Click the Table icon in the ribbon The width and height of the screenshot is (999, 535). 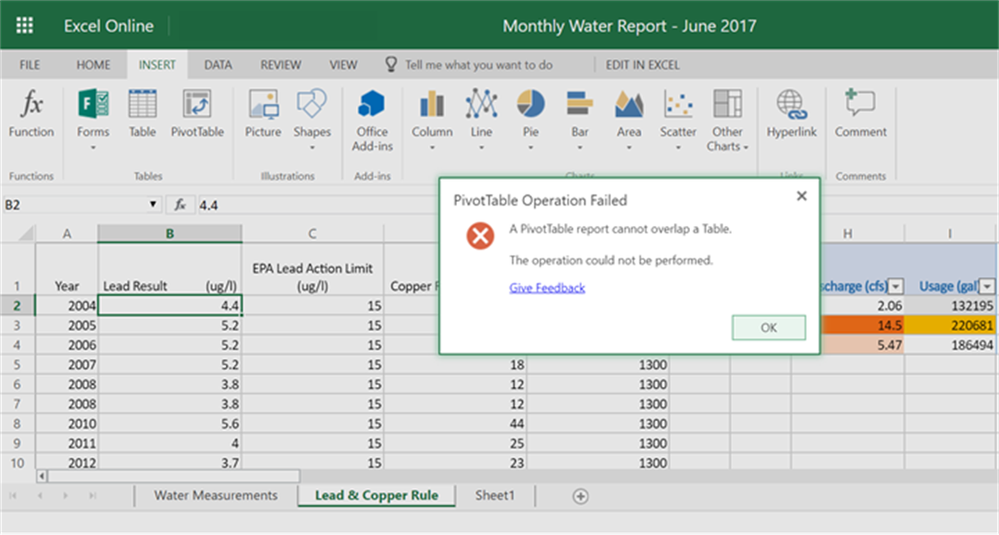[142, 114]
